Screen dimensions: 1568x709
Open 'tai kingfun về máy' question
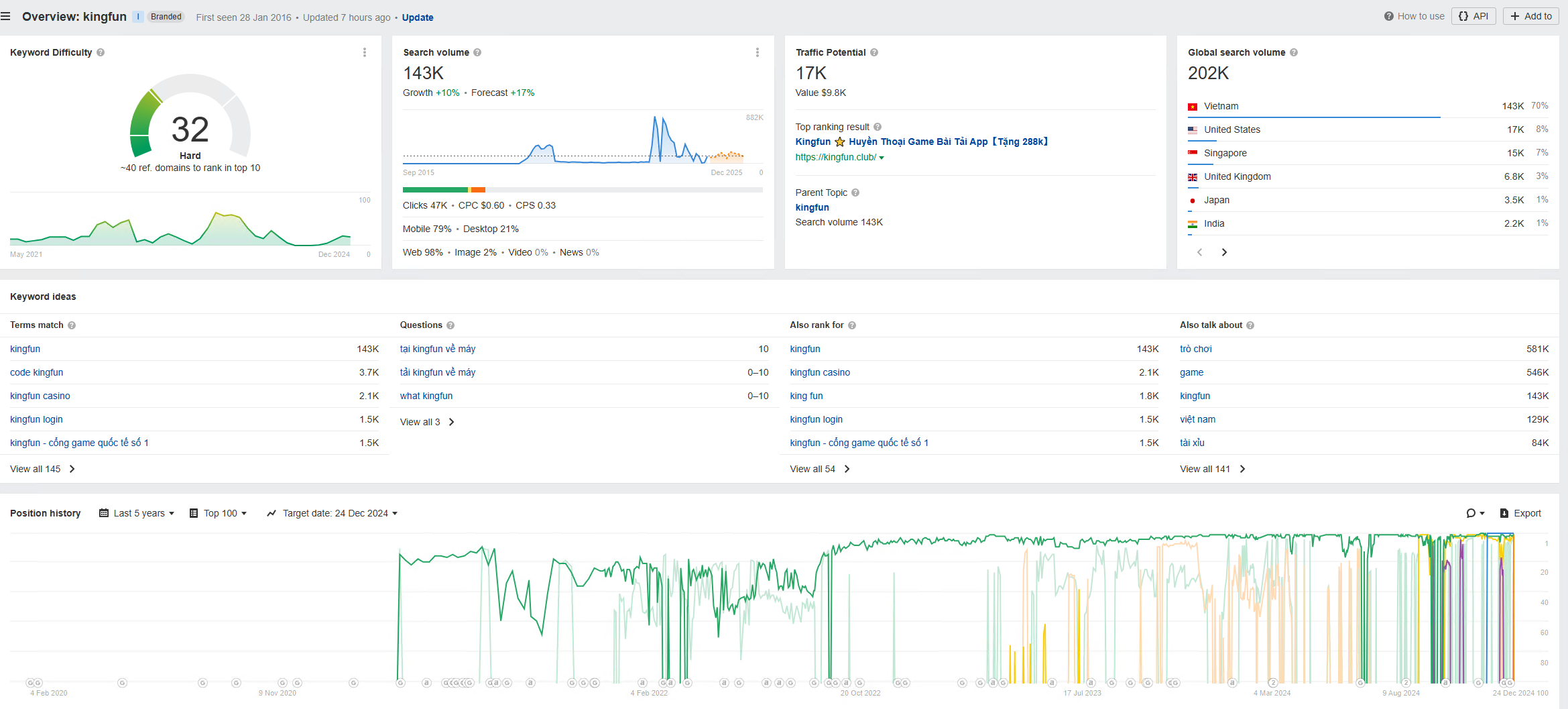(438, 349)
